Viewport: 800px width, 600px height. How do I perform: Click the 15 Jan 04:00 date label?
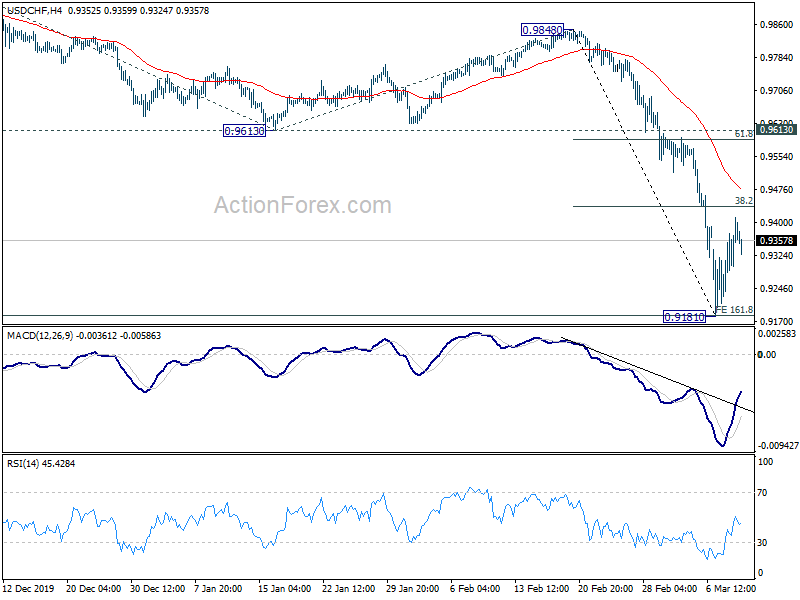(x=284, y=588)
